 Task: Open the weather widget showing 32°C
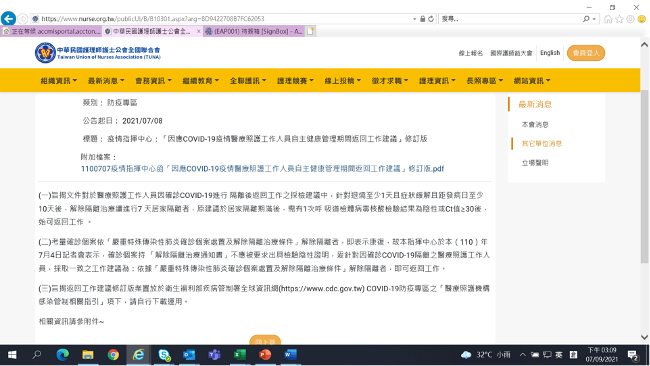click(486, 355)
